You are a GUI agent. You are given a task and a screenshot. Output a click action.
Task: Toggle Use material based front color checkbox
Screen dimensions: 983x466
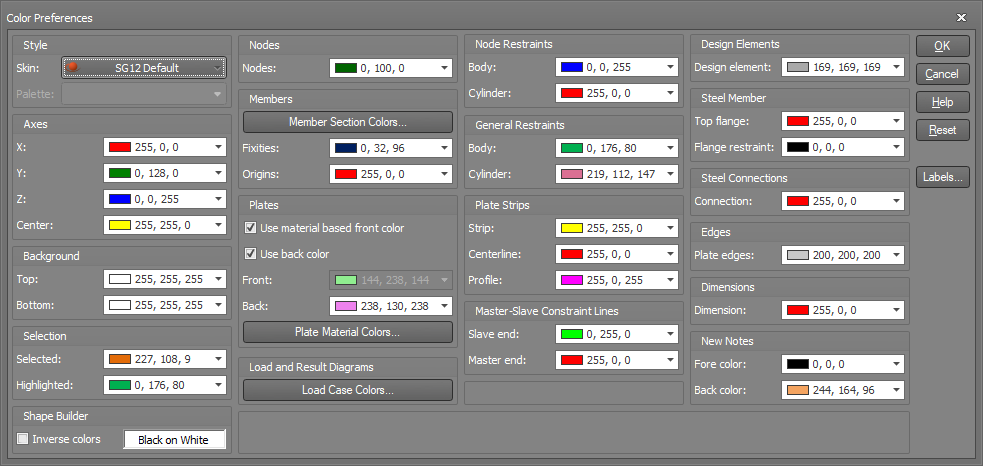[250, 228]
